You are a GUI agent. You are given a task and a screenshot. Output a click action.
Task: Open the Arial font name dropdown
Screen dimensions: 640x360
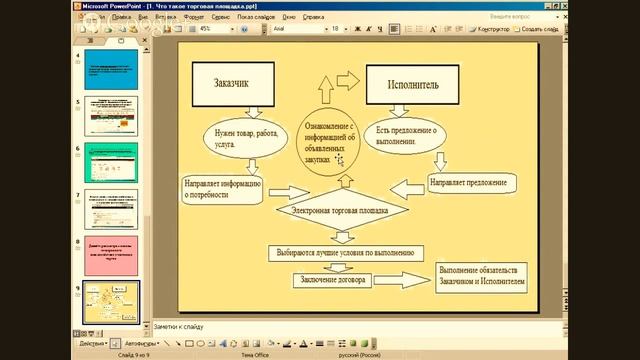326,29
